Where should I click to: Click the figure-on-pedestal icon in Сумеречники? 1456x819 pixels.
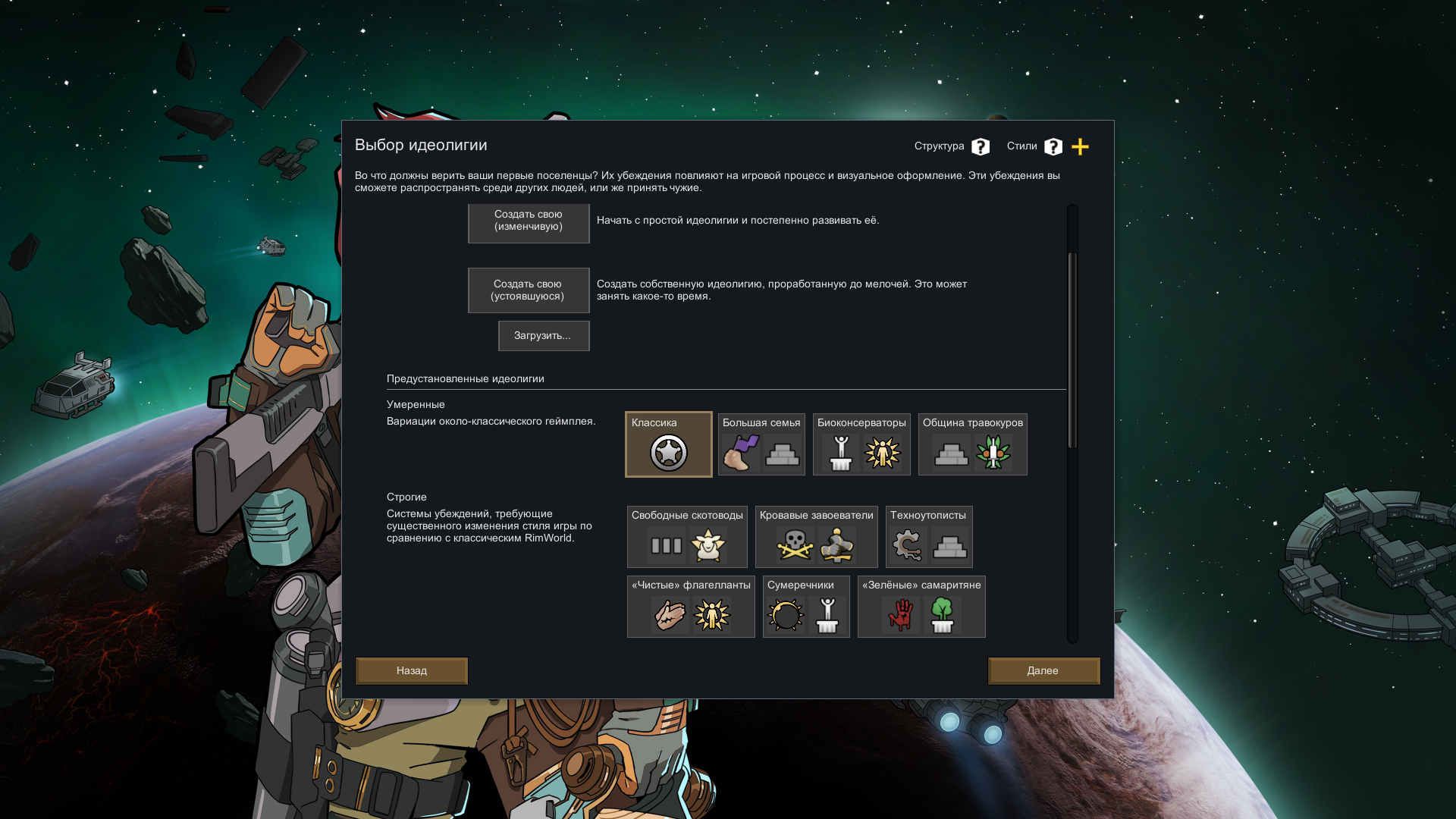[827, 615]
